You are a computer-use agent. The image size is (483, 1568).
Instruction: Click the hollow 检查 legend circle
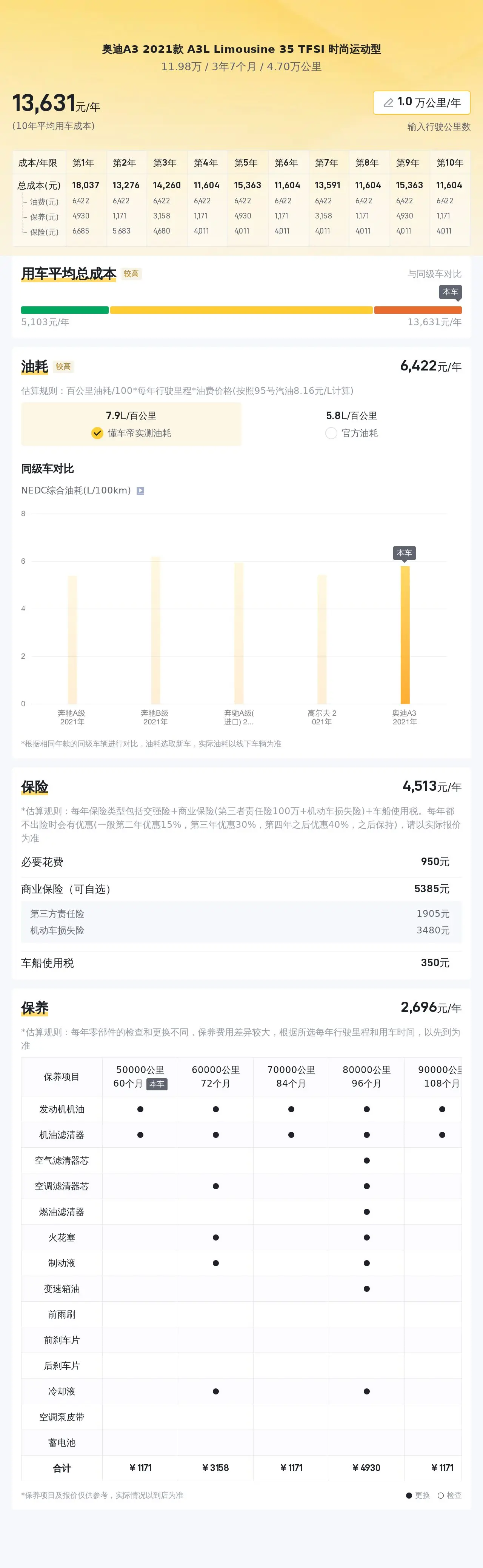[440, 1495]
